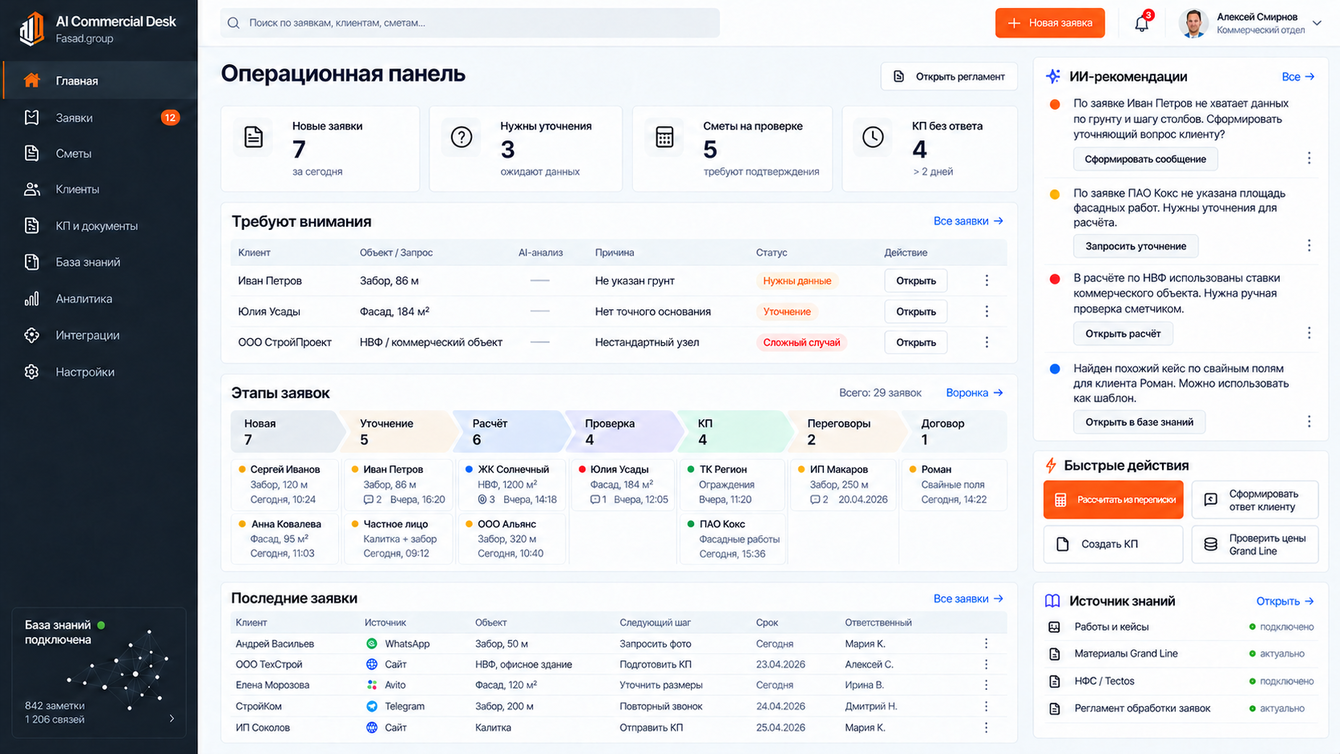
Task: Click Запросить уточнение button
Action: (x=1135, y=246)
